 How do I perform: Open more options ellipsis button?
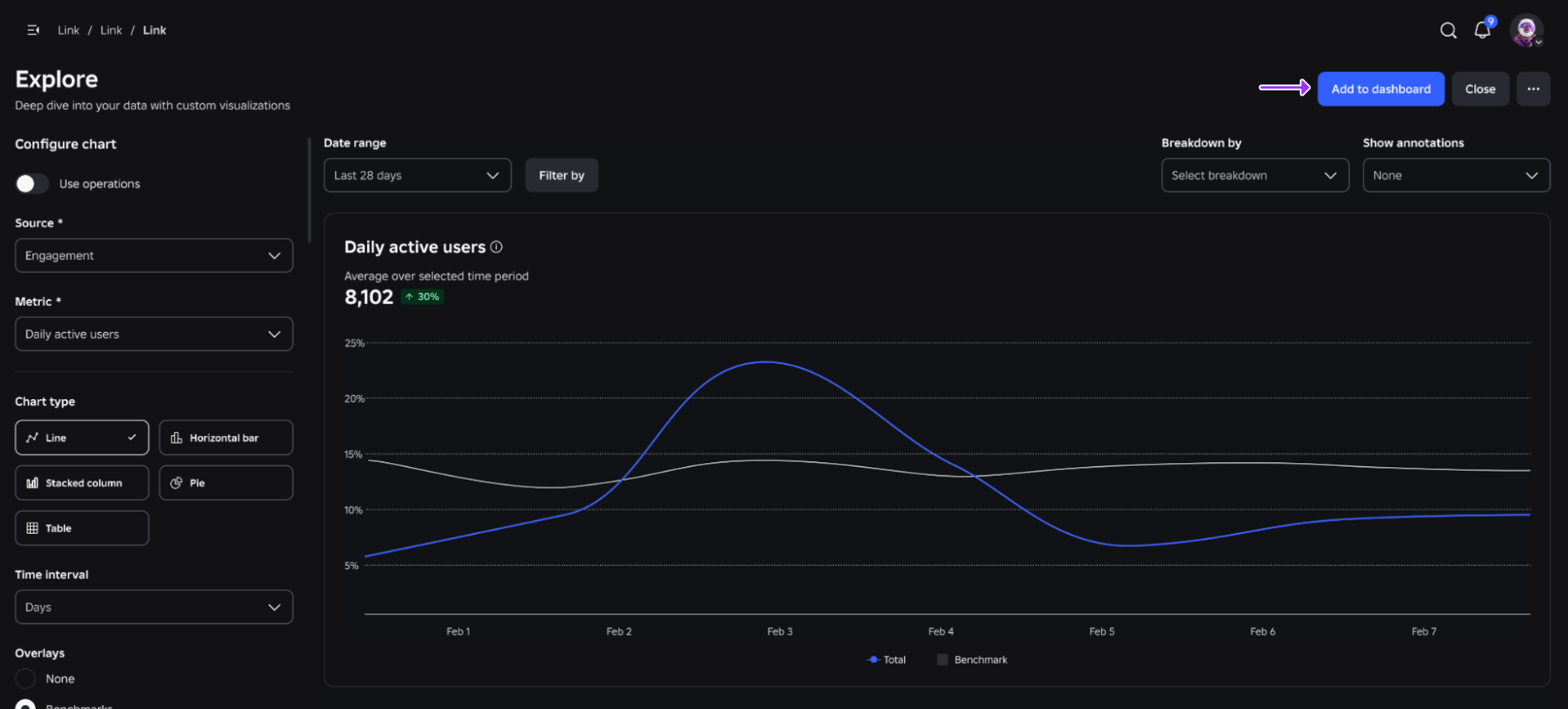click(x=1533, y=89)
